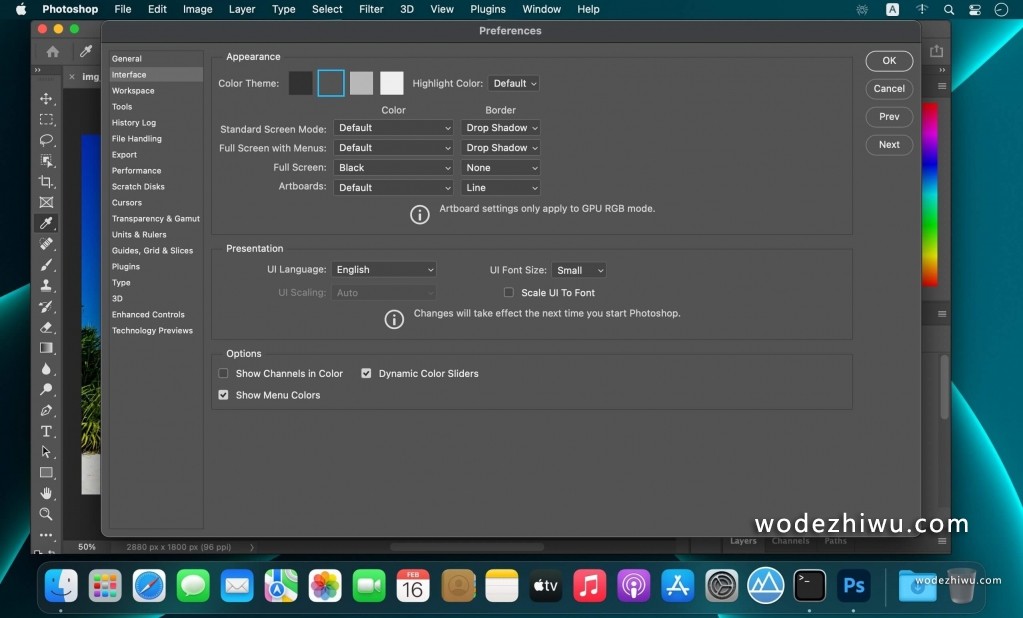This screenshot has height=618, width=1023.
Task: Choose the Horizontal Type tool
Action: coord(46,431)
